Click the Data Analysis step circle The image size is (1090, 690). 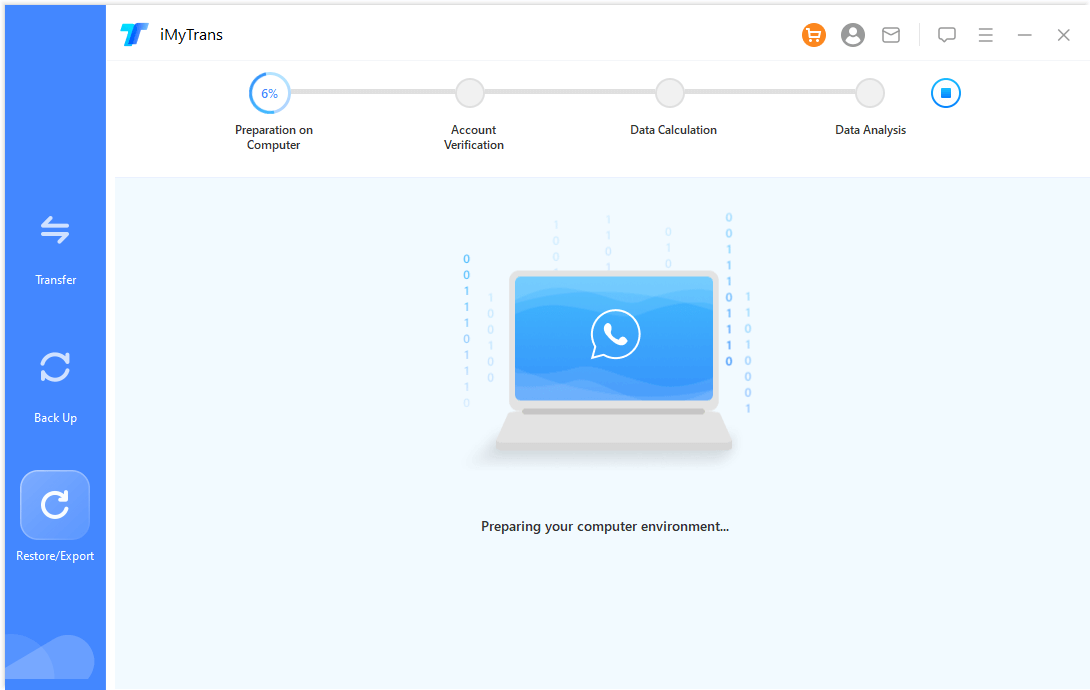(x=870, y=92)
